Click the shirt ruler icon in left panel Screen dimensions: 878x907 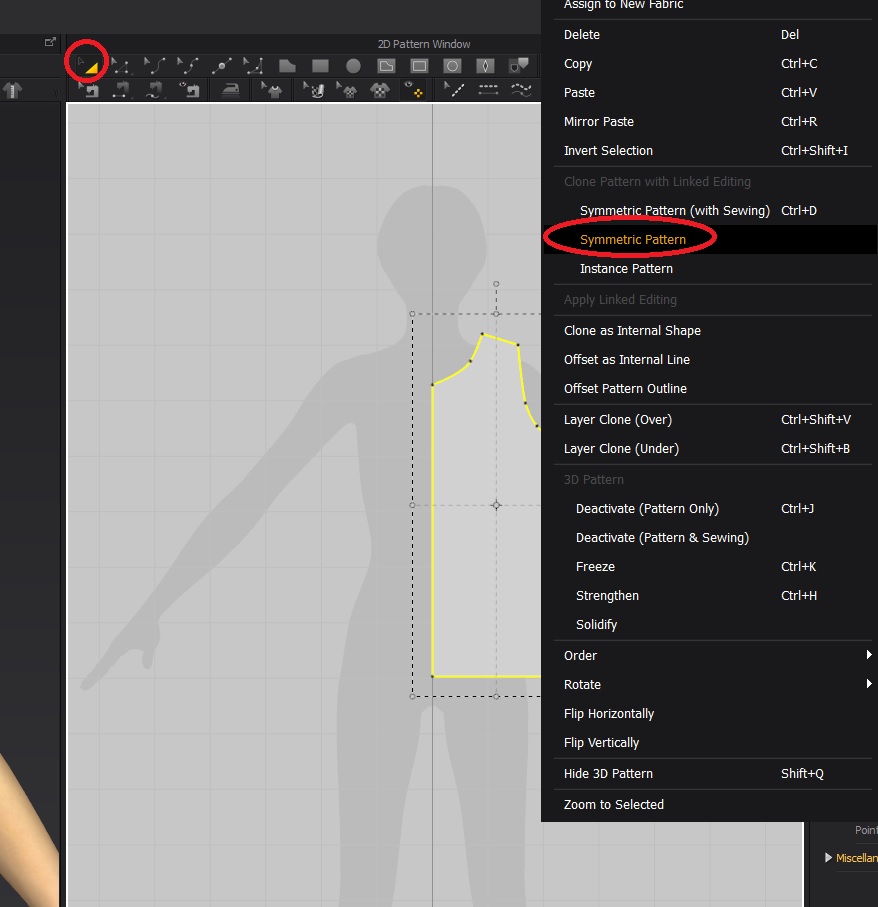coord(13,90)
